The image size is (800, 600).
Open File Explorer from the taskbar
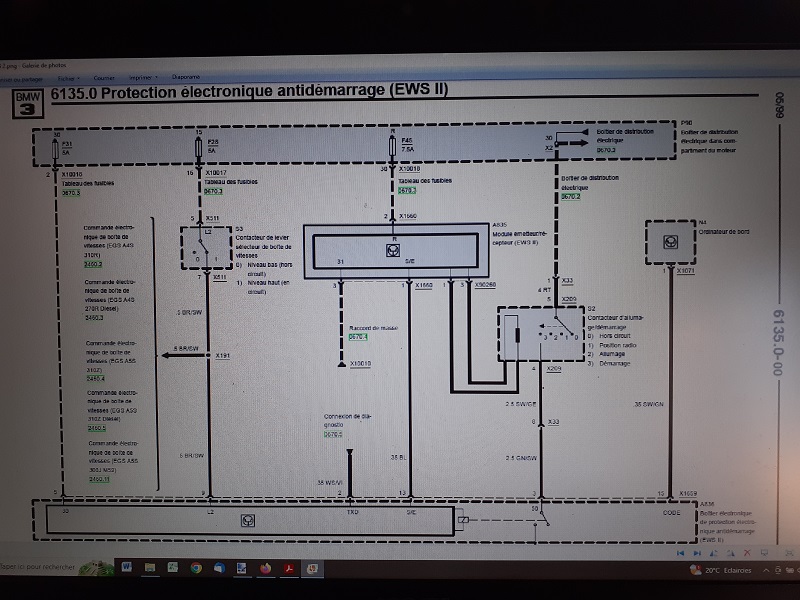pos(150,567)
